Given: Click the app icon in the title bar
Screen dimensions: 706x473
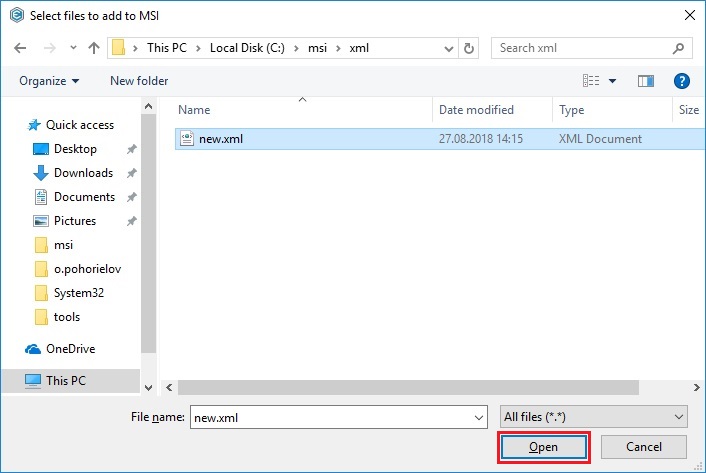Looking at the screenshot, I should [17, 15].
